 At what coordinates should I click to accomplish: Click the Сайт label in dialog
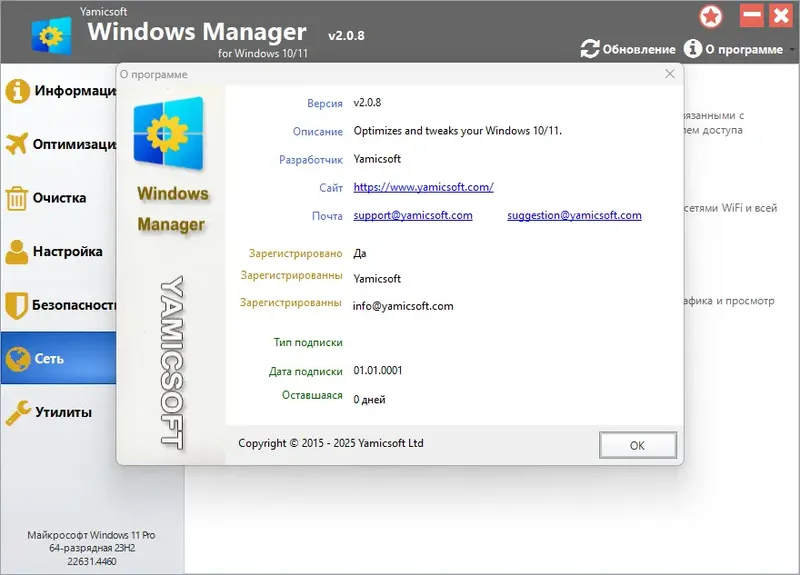click(x=331, y=188)
